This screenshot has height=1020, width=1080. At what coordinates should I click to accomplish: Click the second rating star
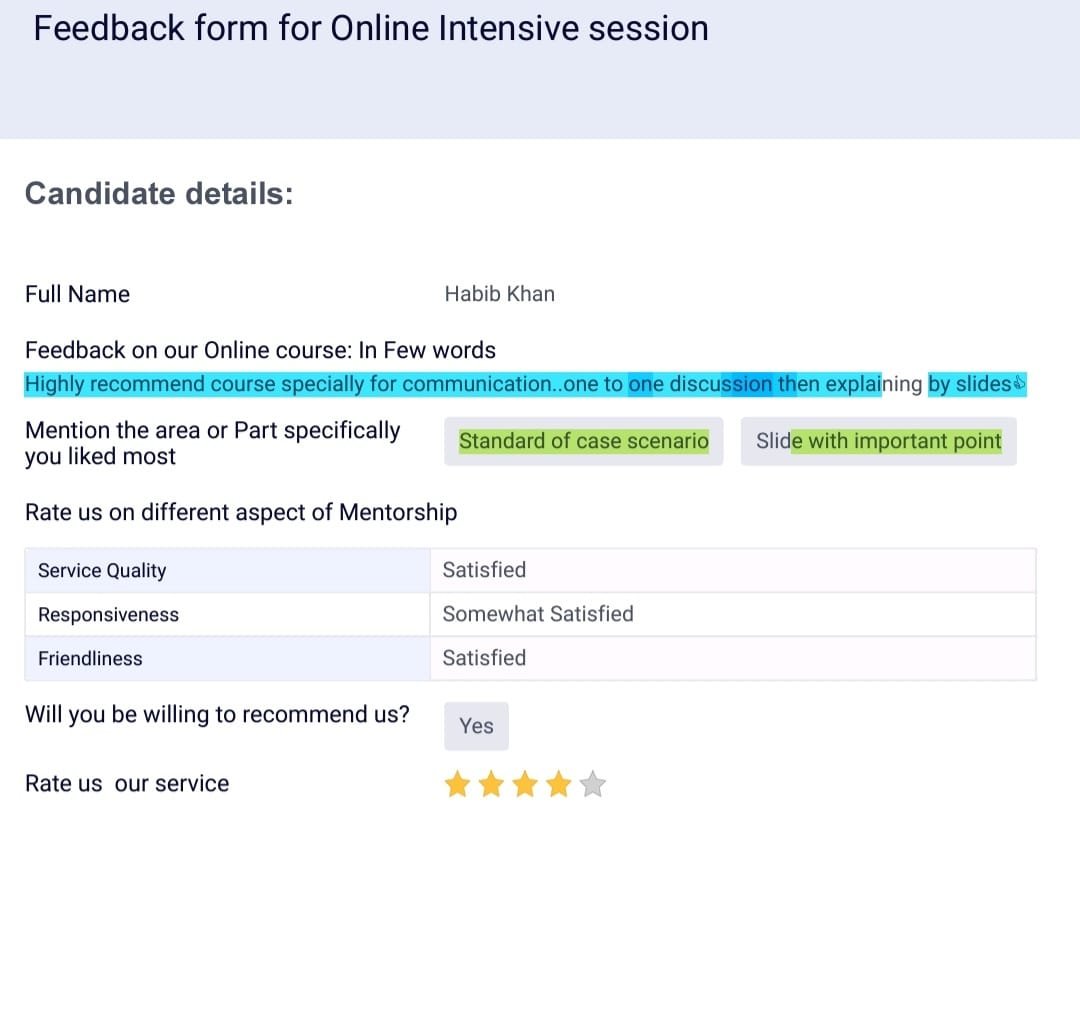click(491, 784)
